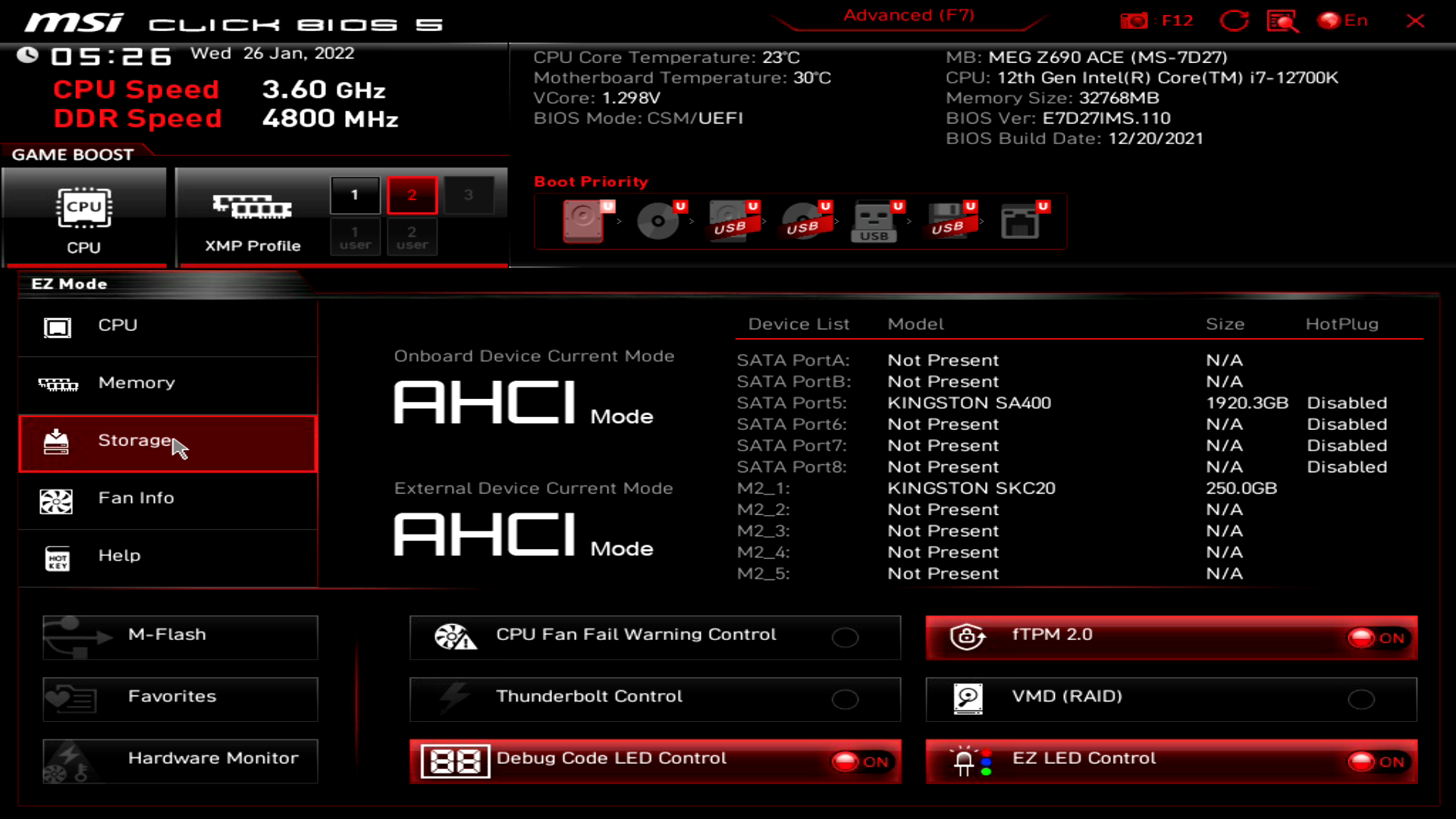The height and width of the screenshot is (819, 1456).
Task: Select the EZ Mode tab
Action: 68,284
